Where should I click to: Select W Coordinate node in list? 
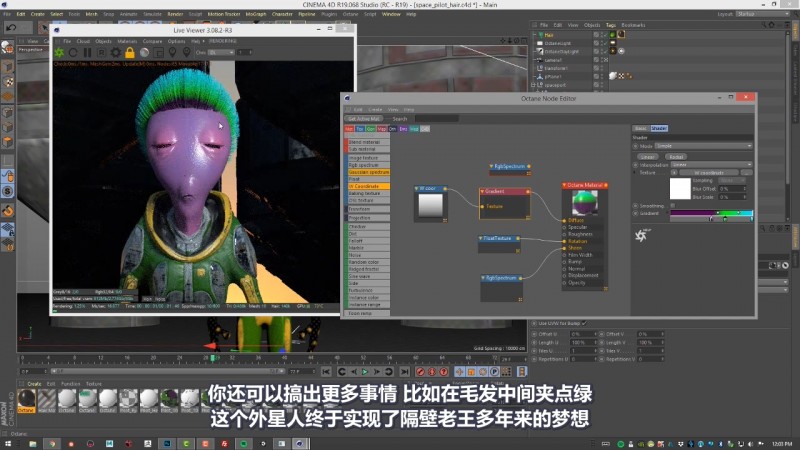pyautogui.click(x=368, y=187)
